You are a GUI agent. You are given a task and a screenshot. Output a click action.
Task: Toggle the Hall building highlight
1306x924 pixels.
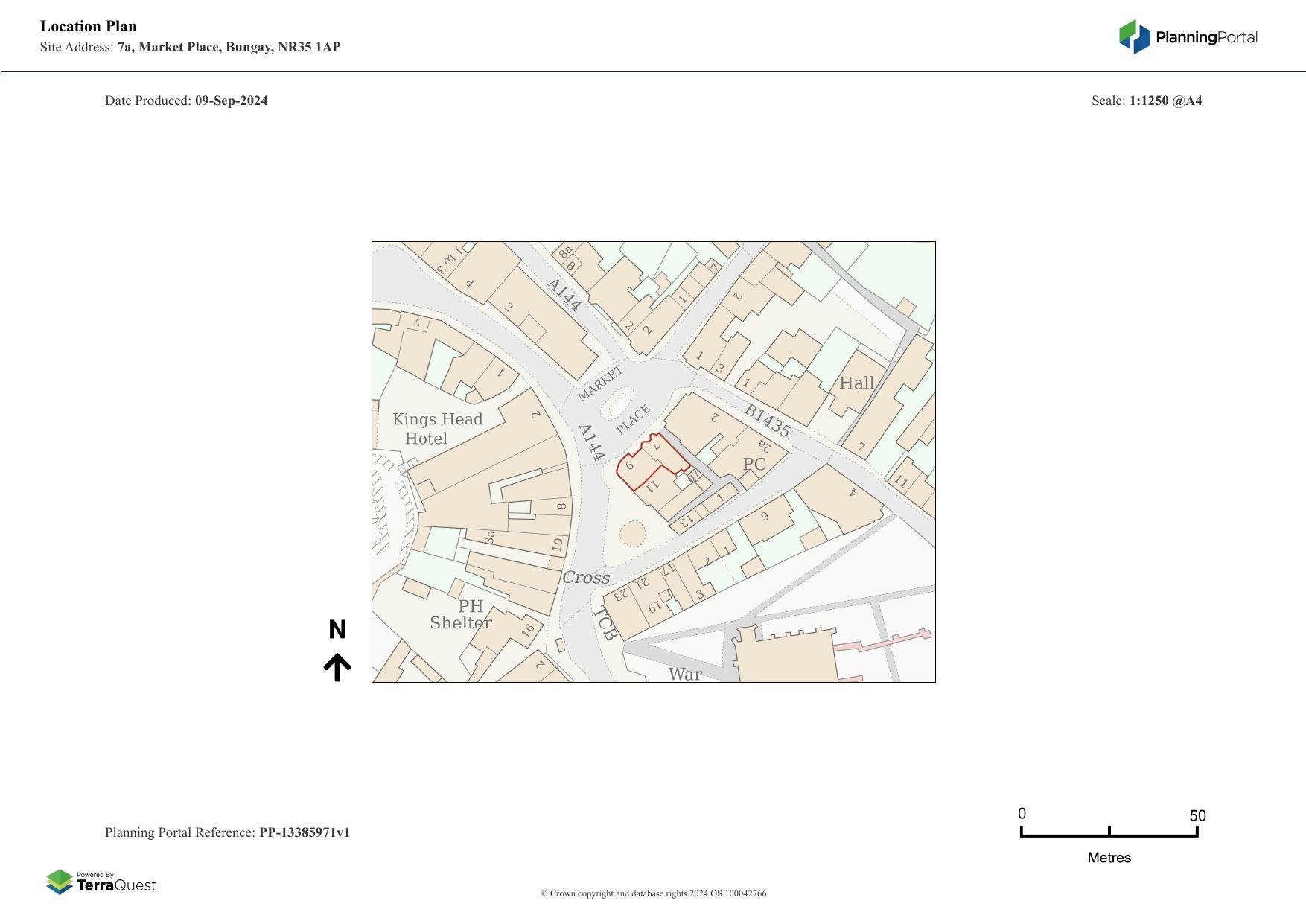click(x=856, y=383)
